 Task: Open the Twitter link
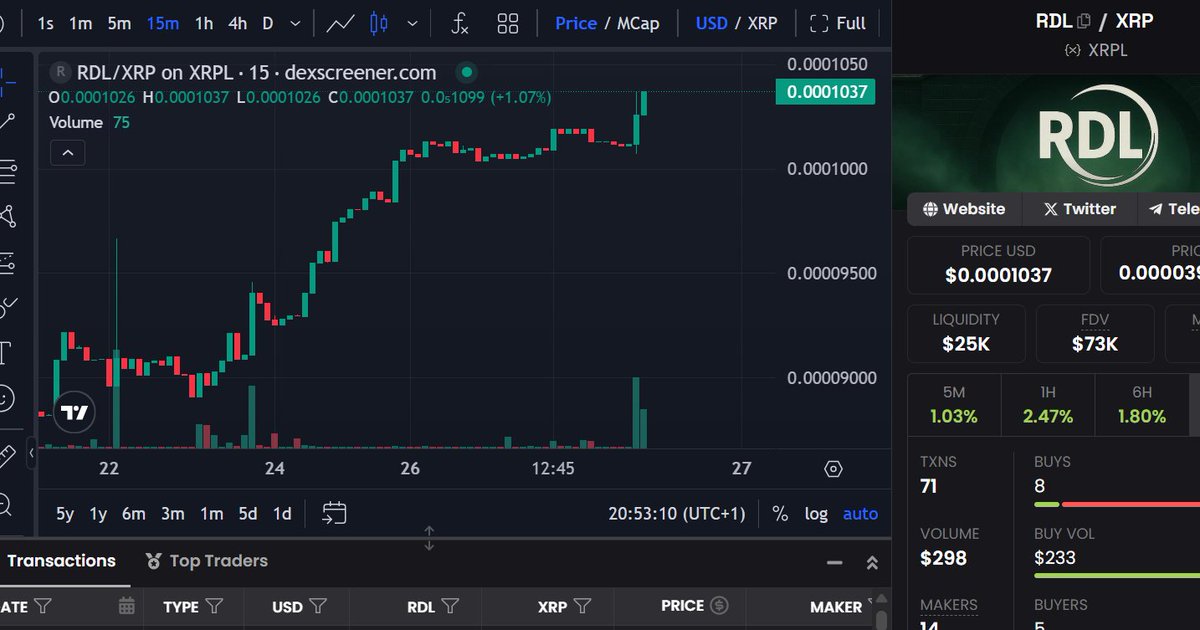(1080, 209)
